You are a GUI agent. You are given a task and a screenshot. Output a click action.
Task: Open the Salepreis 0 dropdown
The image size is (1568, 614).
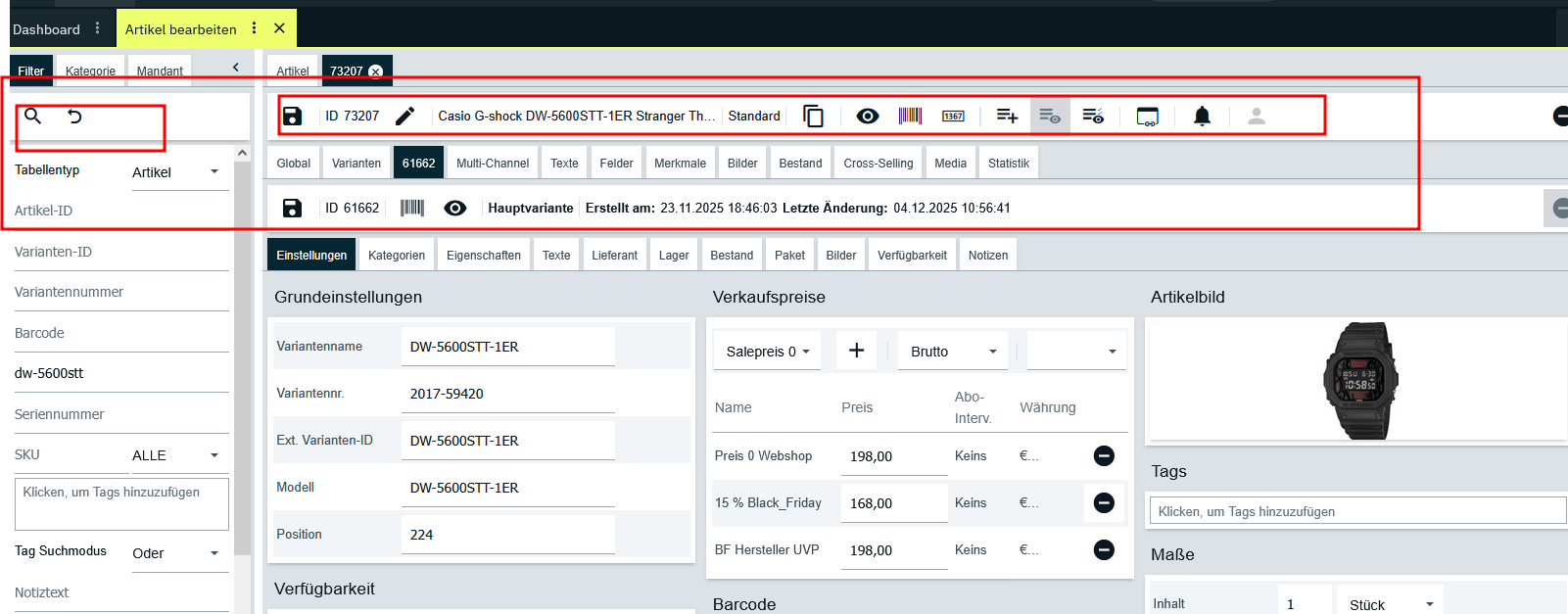[x=768, y=352]
